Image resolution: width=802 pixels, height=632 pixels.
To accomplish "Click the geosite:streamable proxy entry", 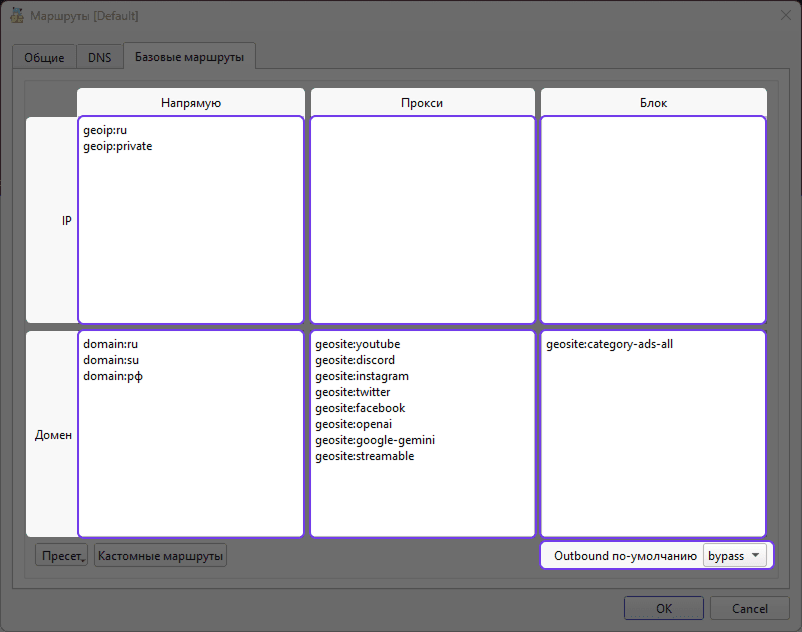I will tap(365, 456).
